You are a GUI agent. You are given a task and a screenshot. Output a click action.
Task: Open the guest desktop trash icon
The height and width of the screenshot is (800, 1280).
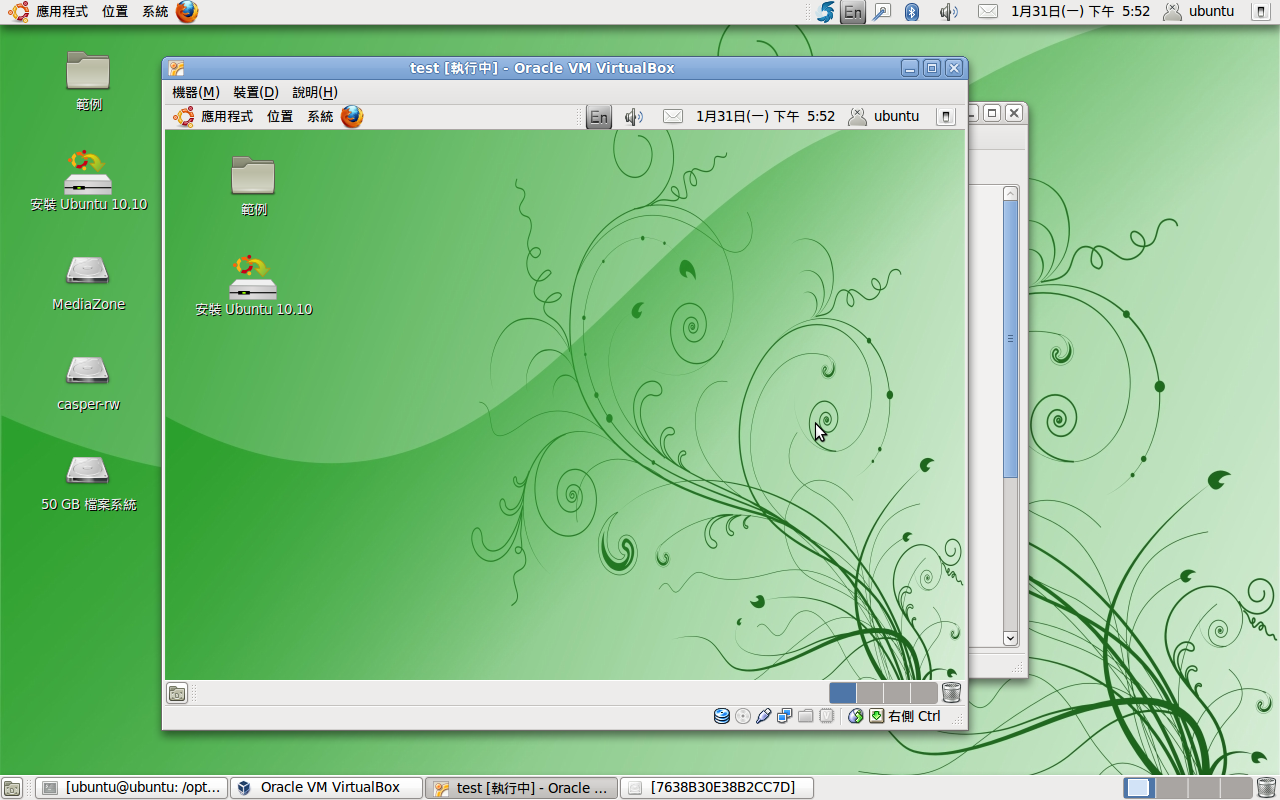click(951, 692)
